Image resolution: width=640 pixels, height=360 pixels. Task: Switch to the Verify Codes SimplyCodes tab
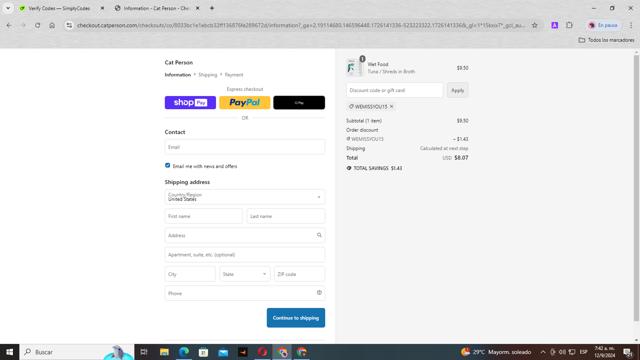point(59,8)
